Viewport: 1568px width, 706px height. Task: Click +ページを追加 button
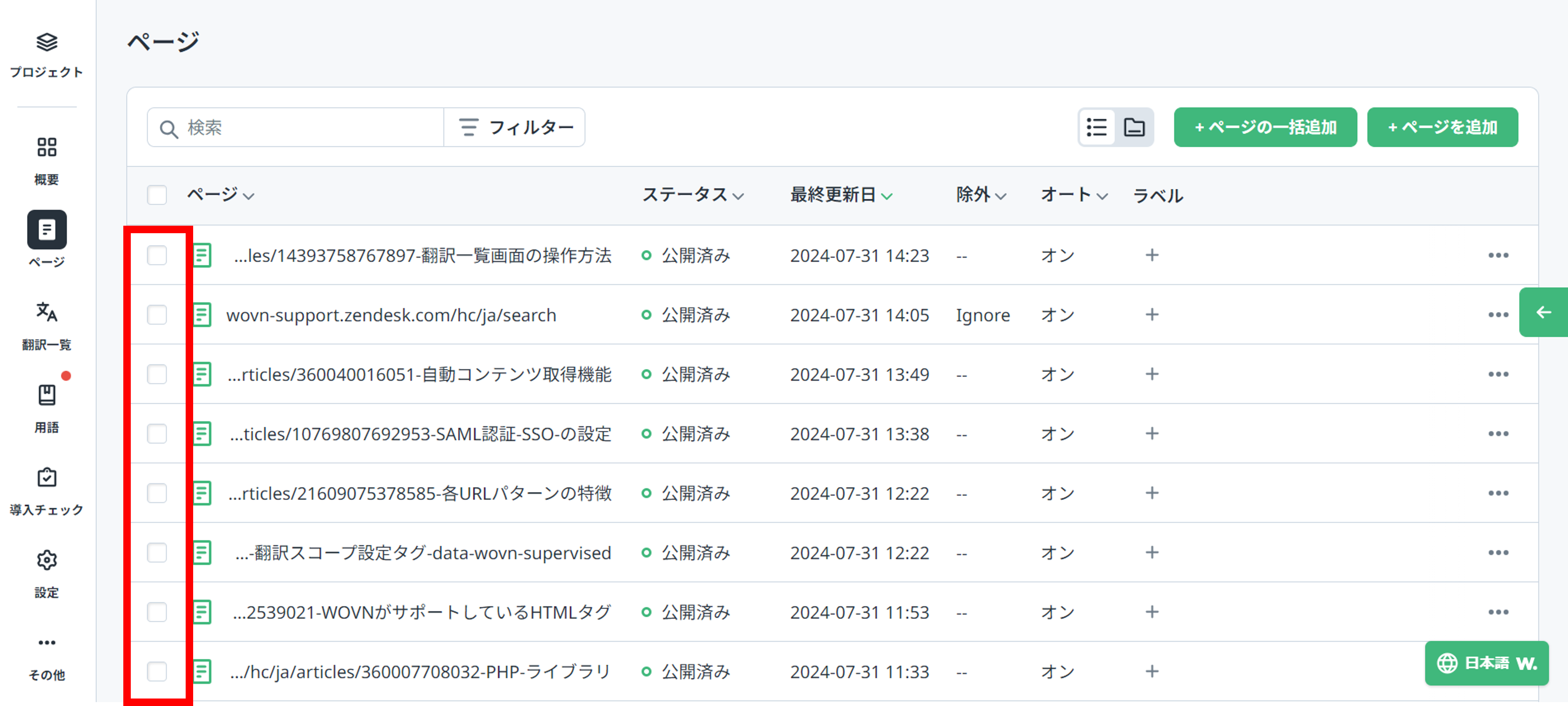pos(1442,127)
